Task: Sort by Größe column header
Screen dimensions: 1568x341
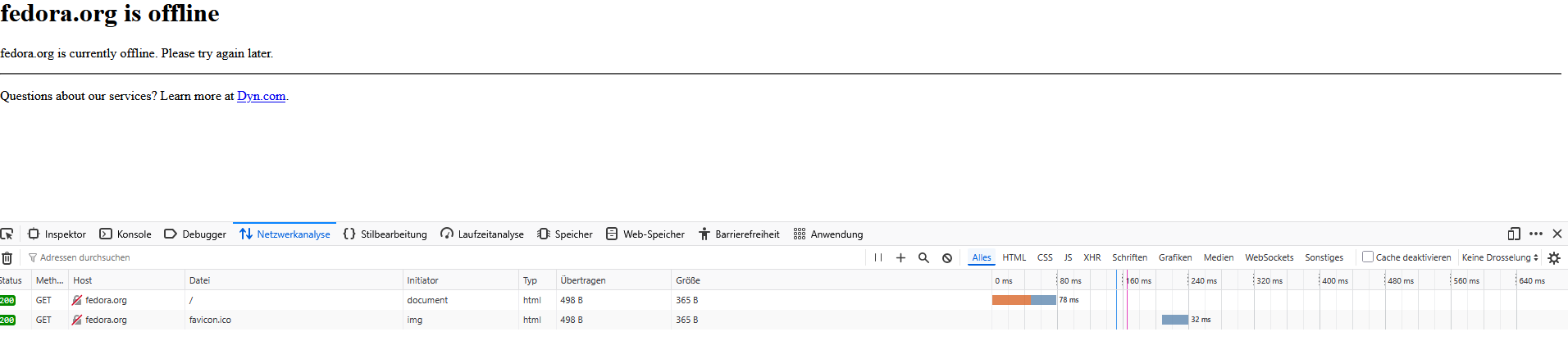Action: (x=831, y=280)
